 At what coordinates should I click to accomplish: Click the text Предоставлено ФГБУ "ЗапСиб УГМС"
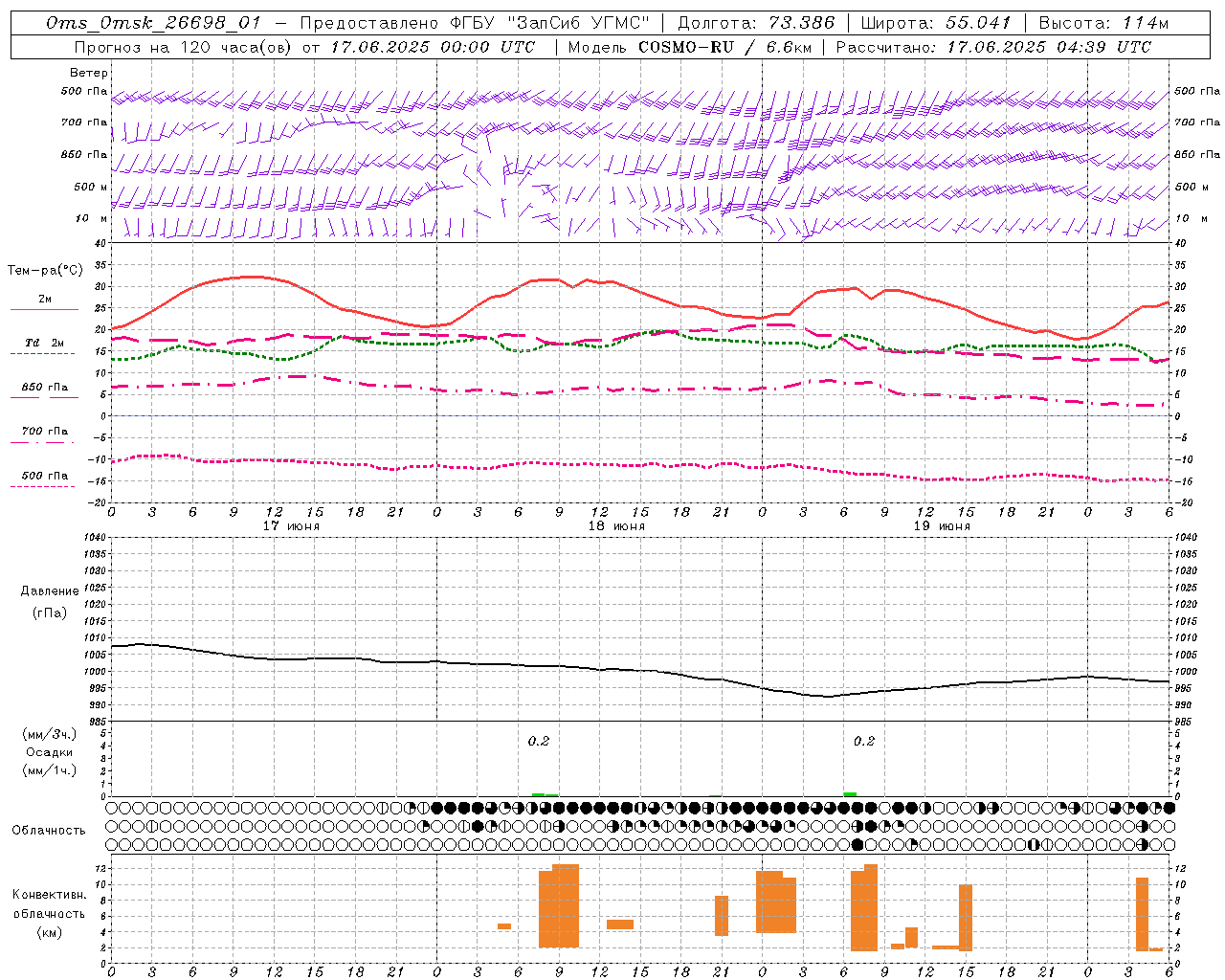[476, 23]
